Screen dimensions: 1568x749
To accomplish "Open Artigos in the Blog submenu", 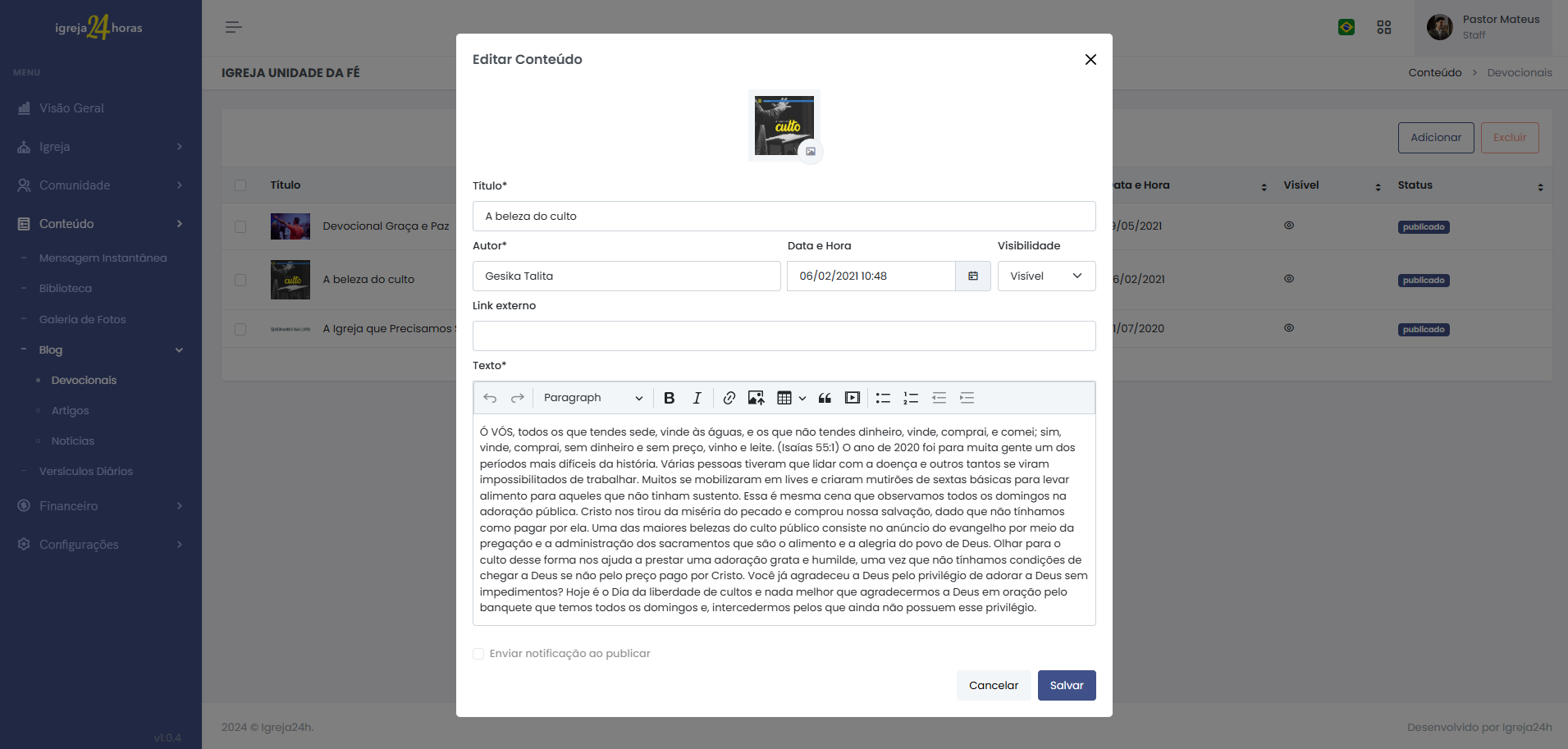I will coord(70,411).
